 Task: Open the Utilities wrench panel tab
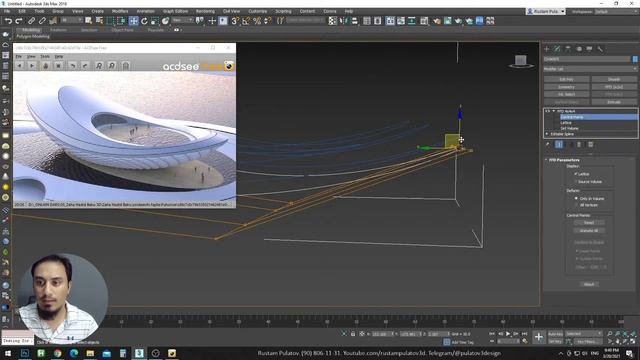[x=600, y=49]
